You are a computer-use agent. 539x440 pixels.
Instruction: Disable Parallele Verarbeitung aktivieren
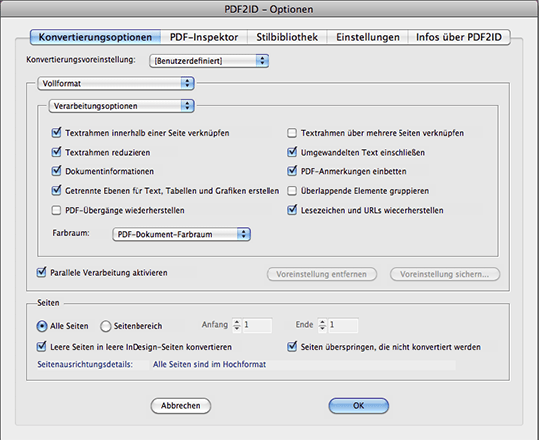tap(41, 273)
